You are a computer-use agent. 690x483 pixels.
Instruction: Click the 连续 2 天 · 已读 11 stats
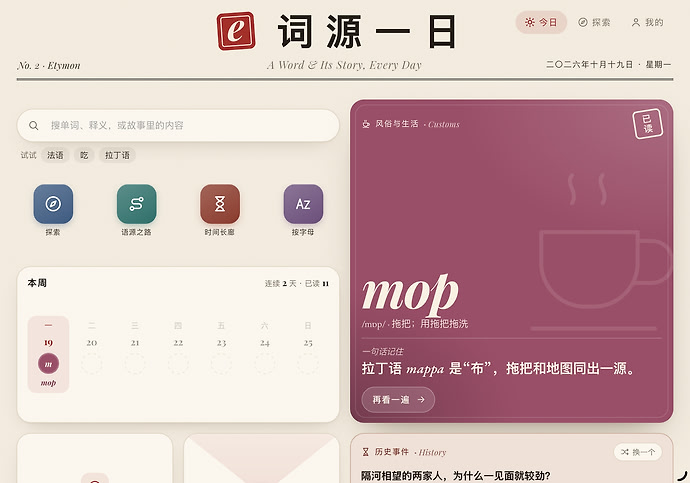[297, 284]
